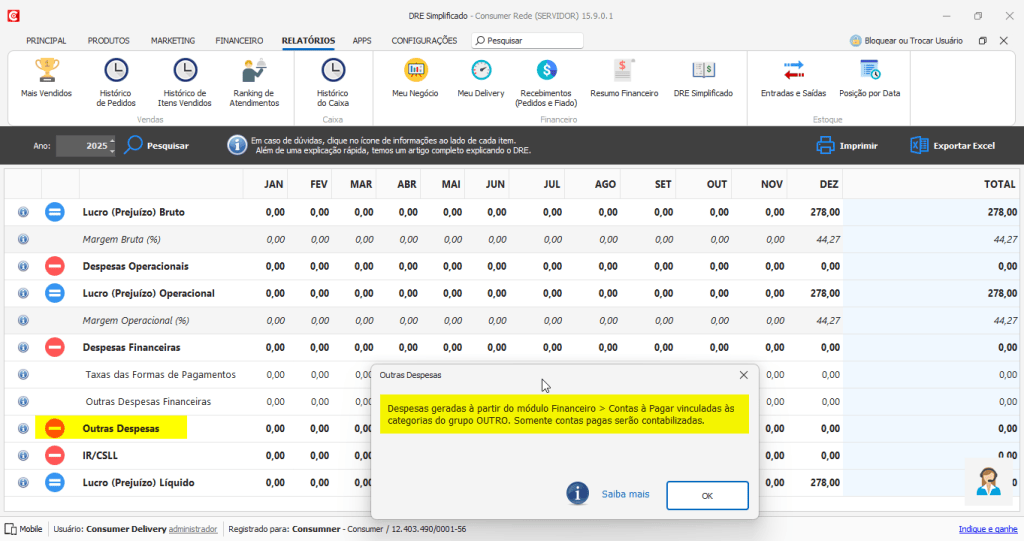Image resolution: width=1024 pixels, height=541 pixels.
Task: Open the Resumo Financeiro report
Action: point(624,78)
